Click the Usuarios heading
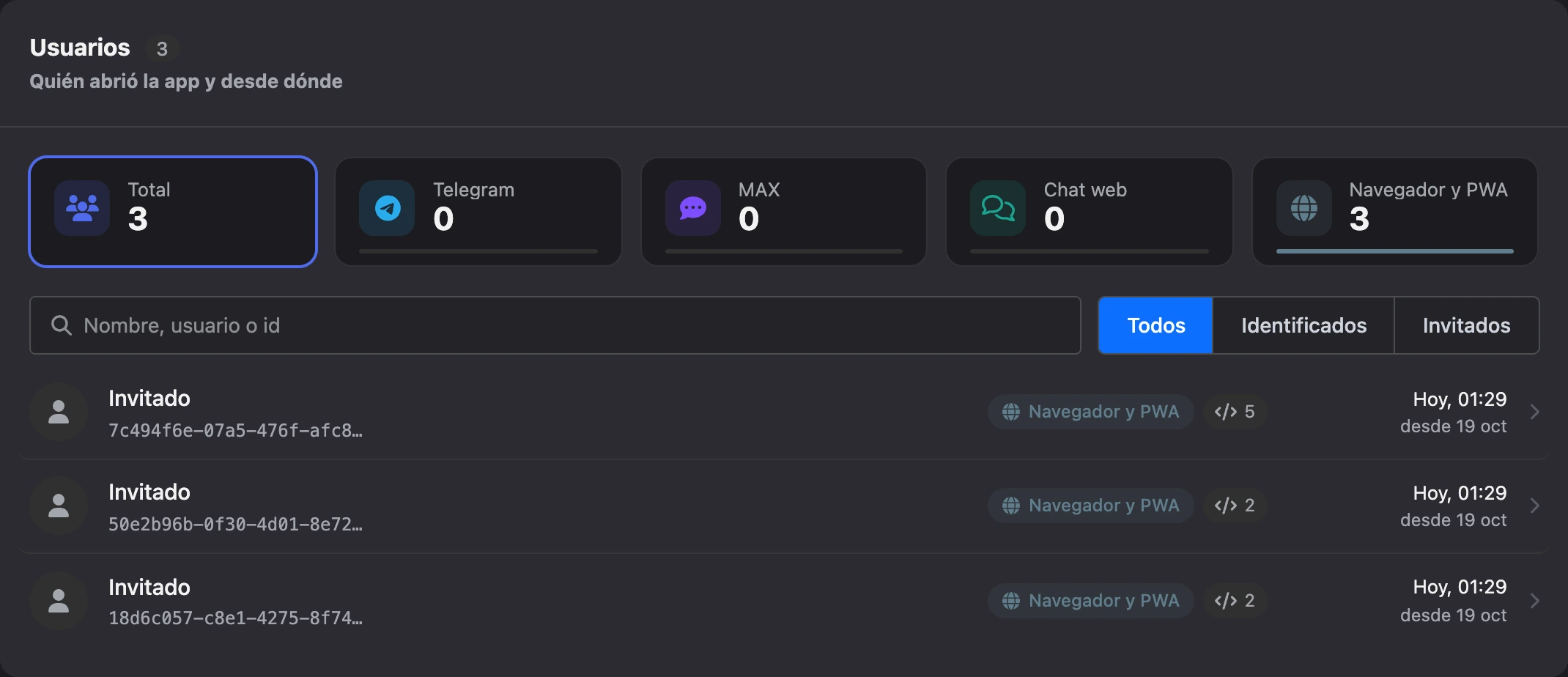1568x677 pixels. [x=80, y=48]
